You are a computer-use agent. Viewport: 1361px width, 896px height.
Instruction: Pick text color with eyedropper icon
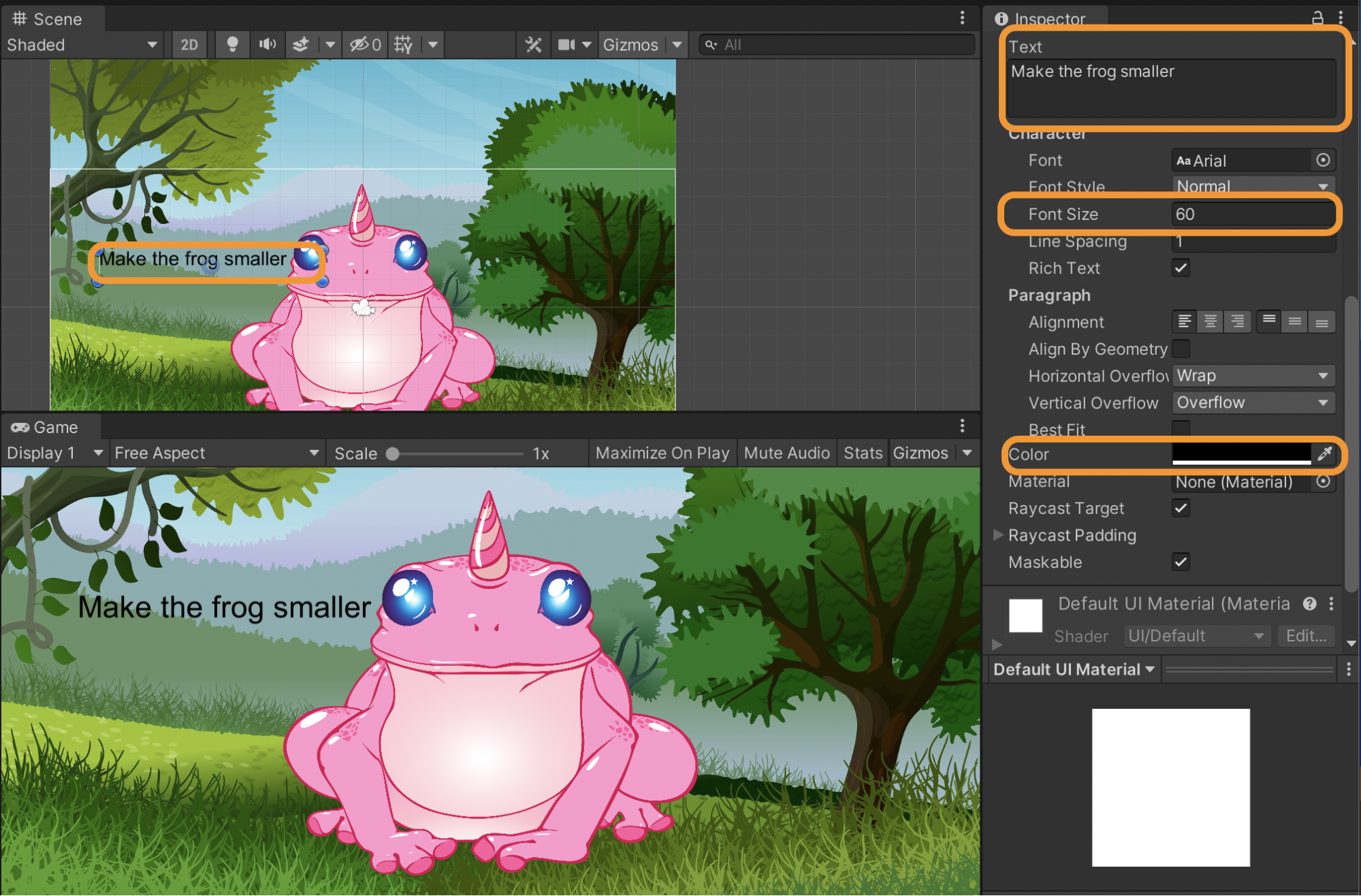(1324, 454)
